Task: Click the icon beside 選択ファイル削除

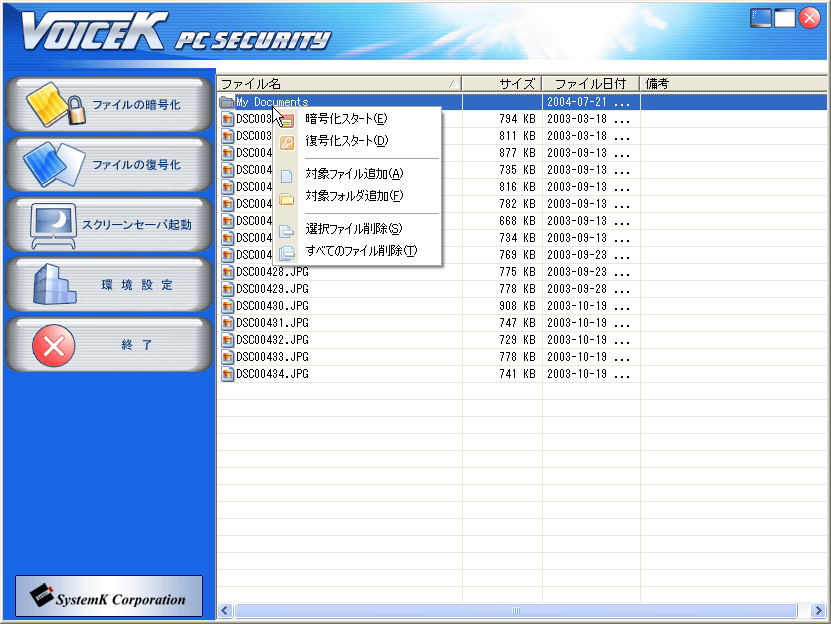Action: coord(286,231)
